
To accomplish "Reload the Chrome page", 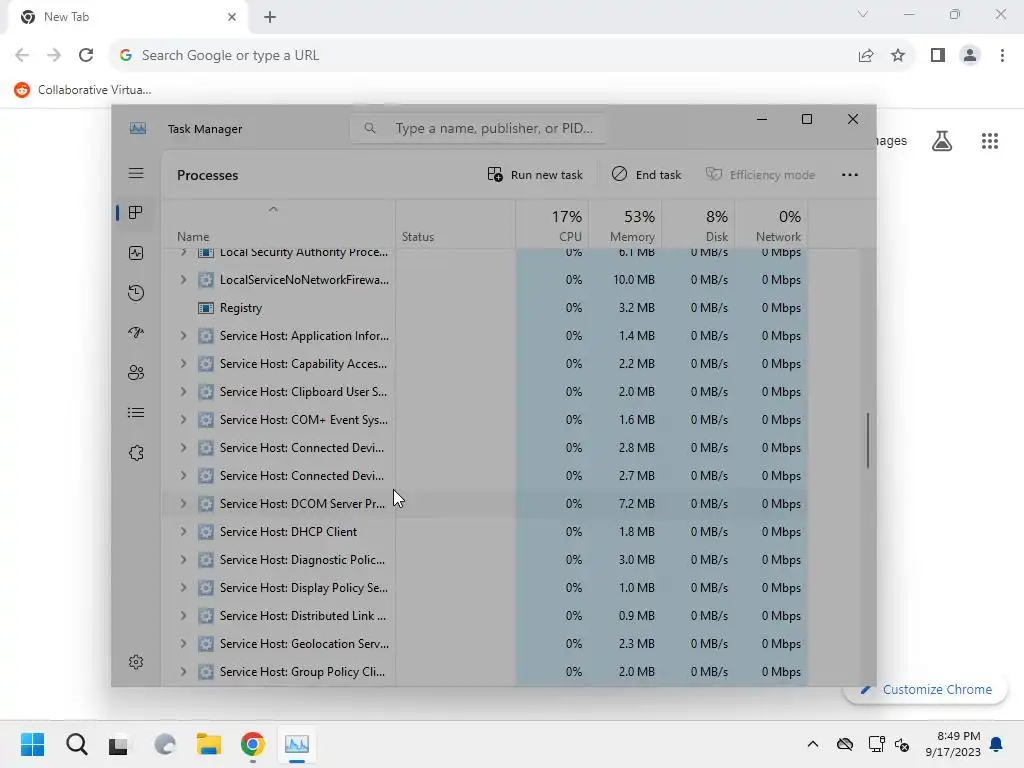I will click(86, 55).
